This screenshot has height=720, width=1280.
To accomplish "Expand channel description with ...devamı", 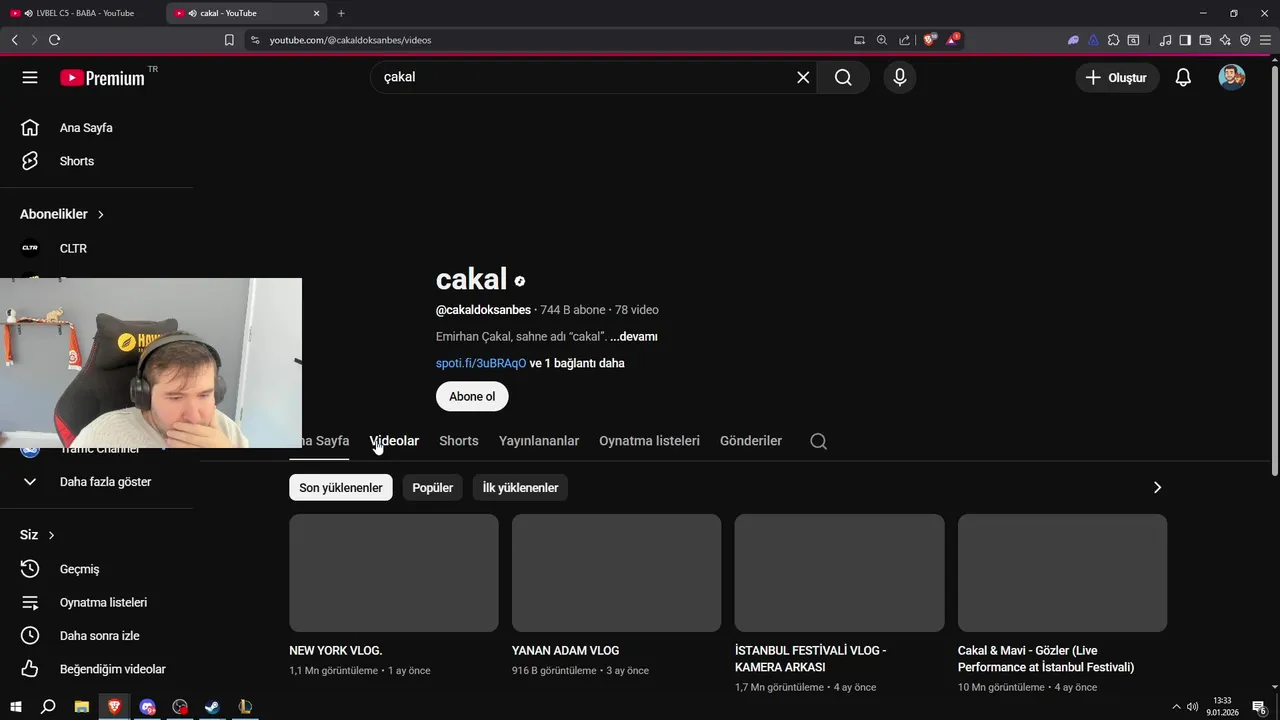I will pos(634,337).
